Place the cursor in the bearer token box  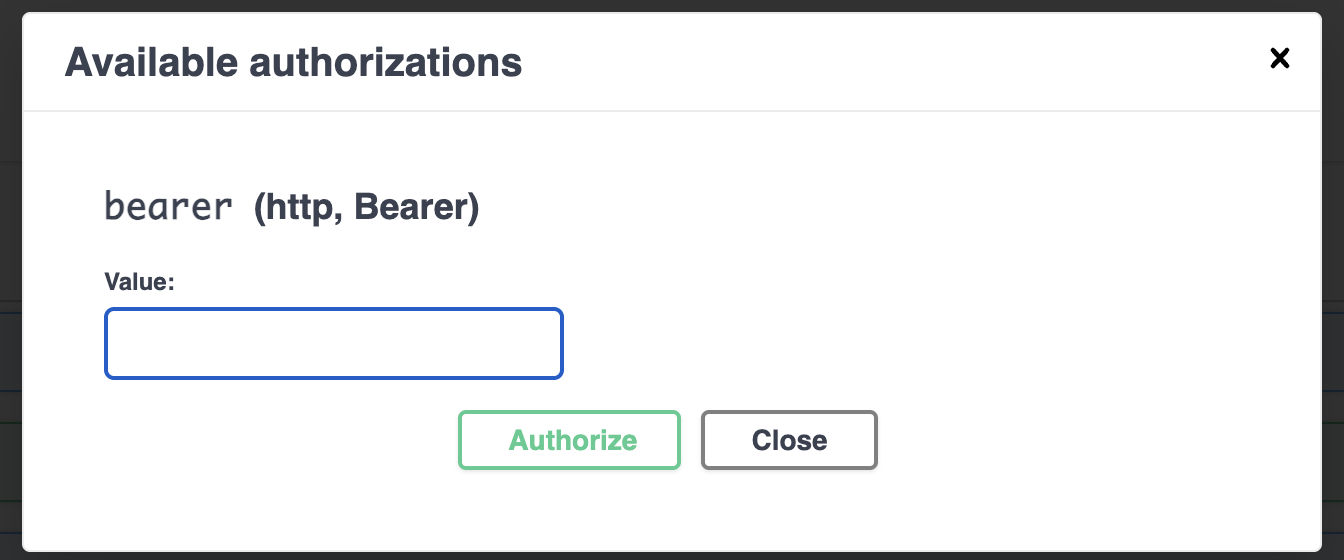pos(334,344)
